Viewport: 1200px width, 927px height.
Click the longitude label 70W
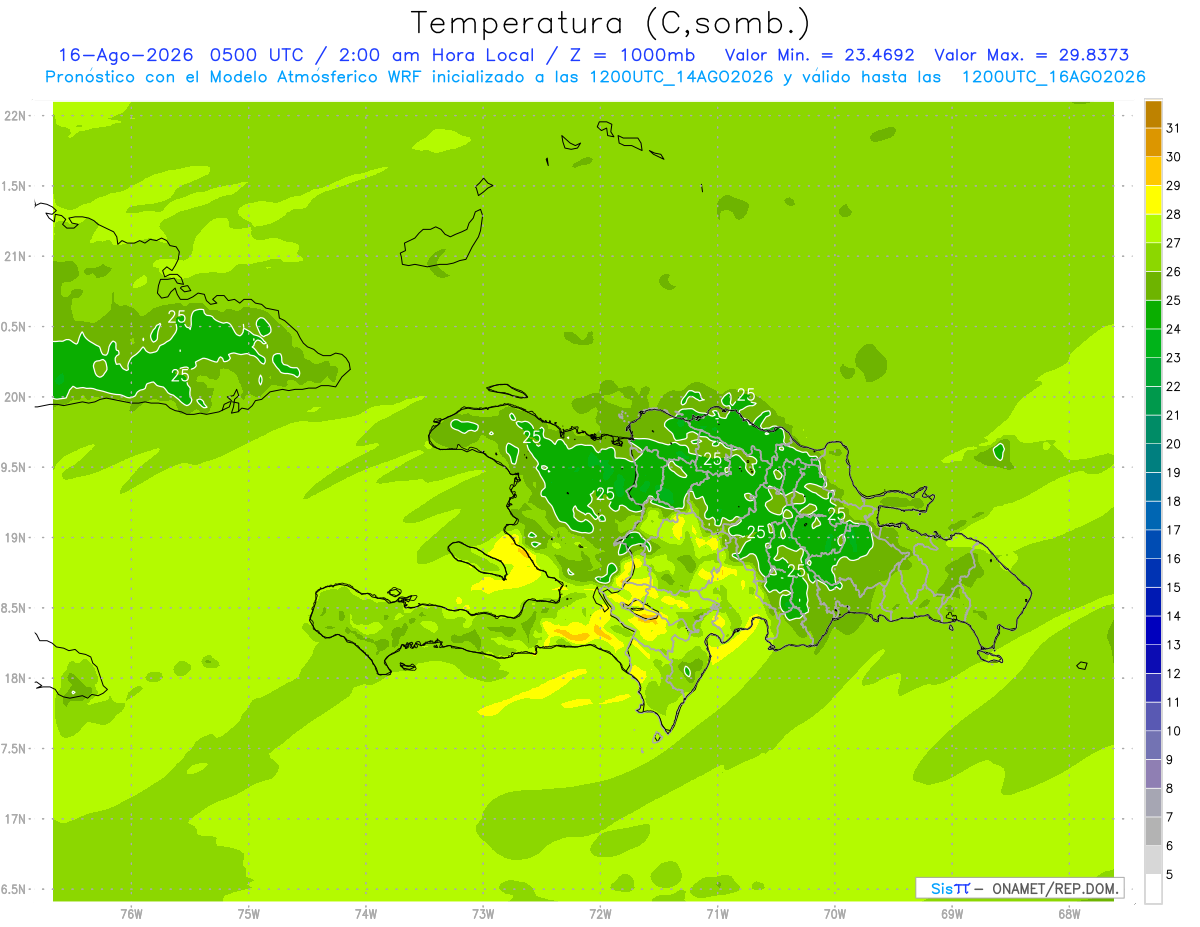[x=835, y=914]
